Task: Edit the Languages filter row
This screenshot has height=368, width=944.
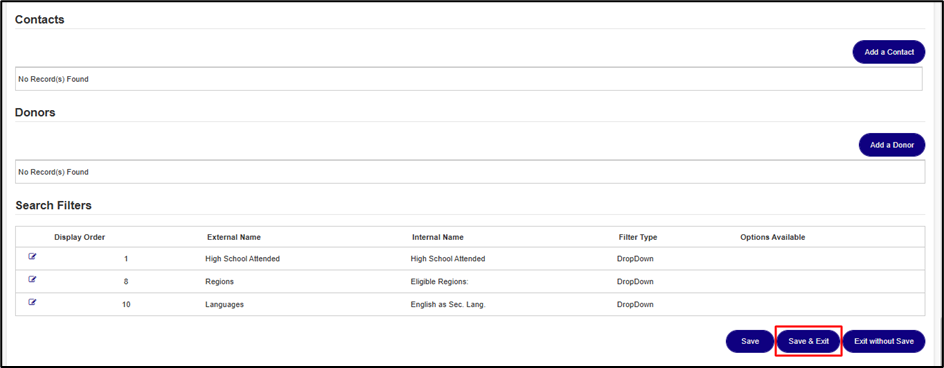Action: pyautogui.click(x=33, y=302)
